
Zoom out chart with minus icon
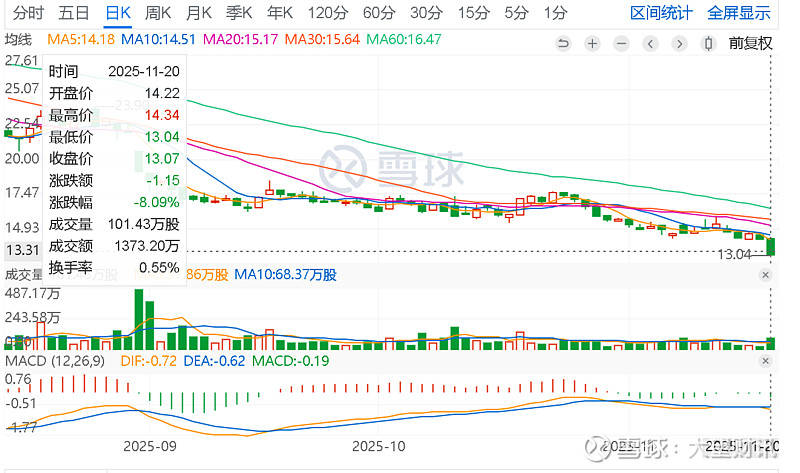[623, 43]
